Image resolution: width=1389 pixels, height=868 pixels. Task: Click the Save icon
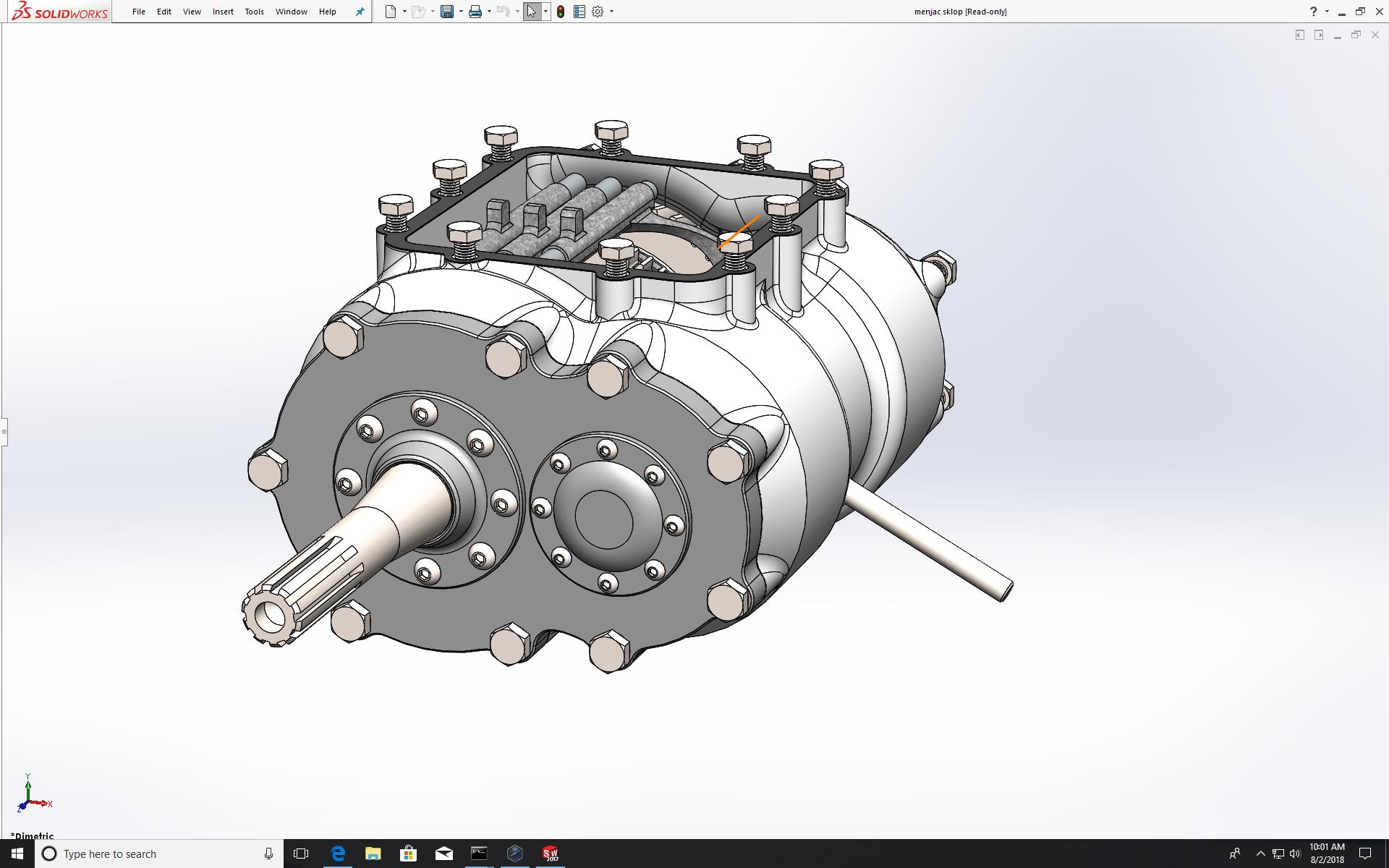447,12
